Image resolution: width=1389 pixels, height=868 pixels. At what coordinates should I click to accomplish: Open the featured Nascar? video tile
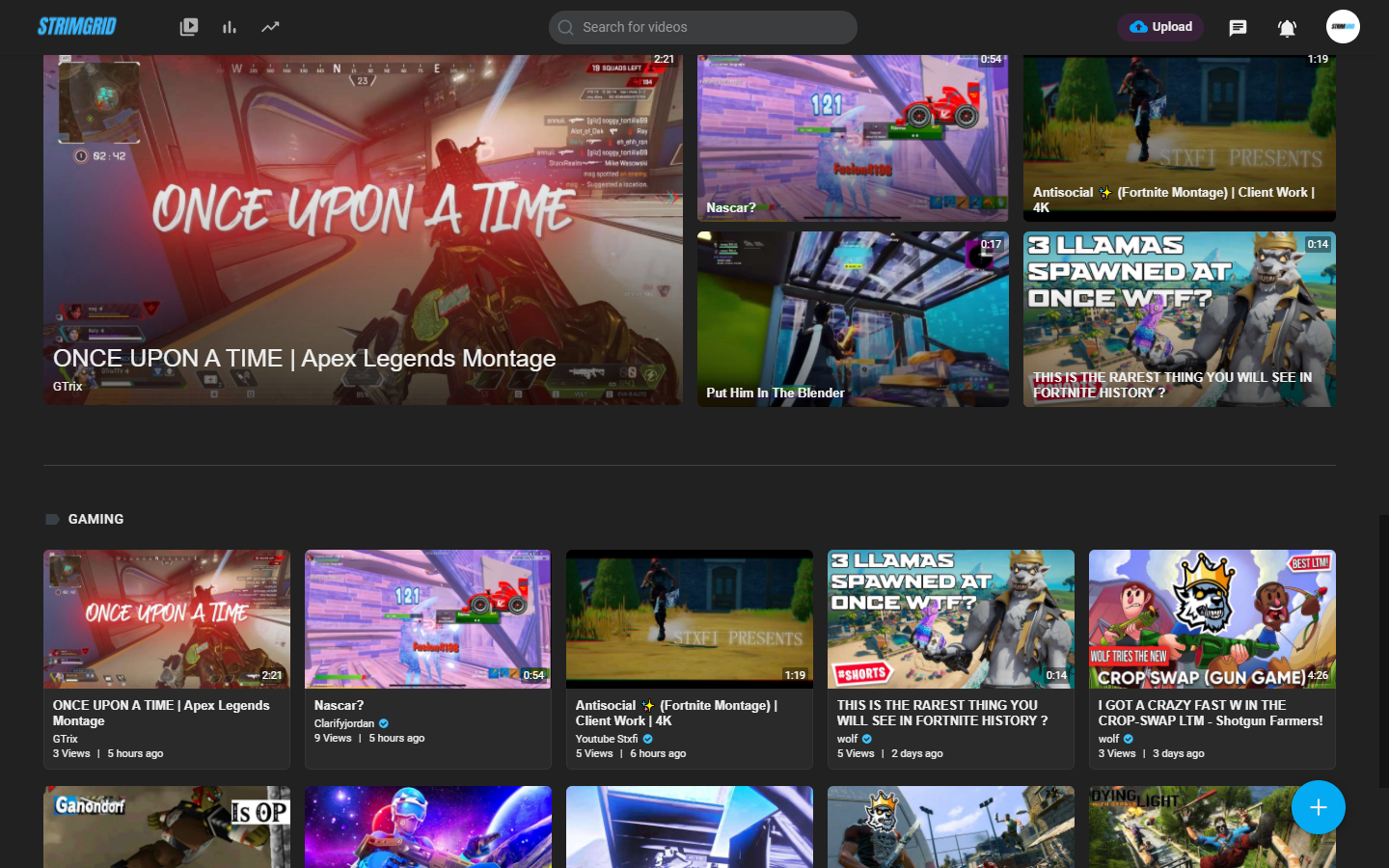(853, 138)
